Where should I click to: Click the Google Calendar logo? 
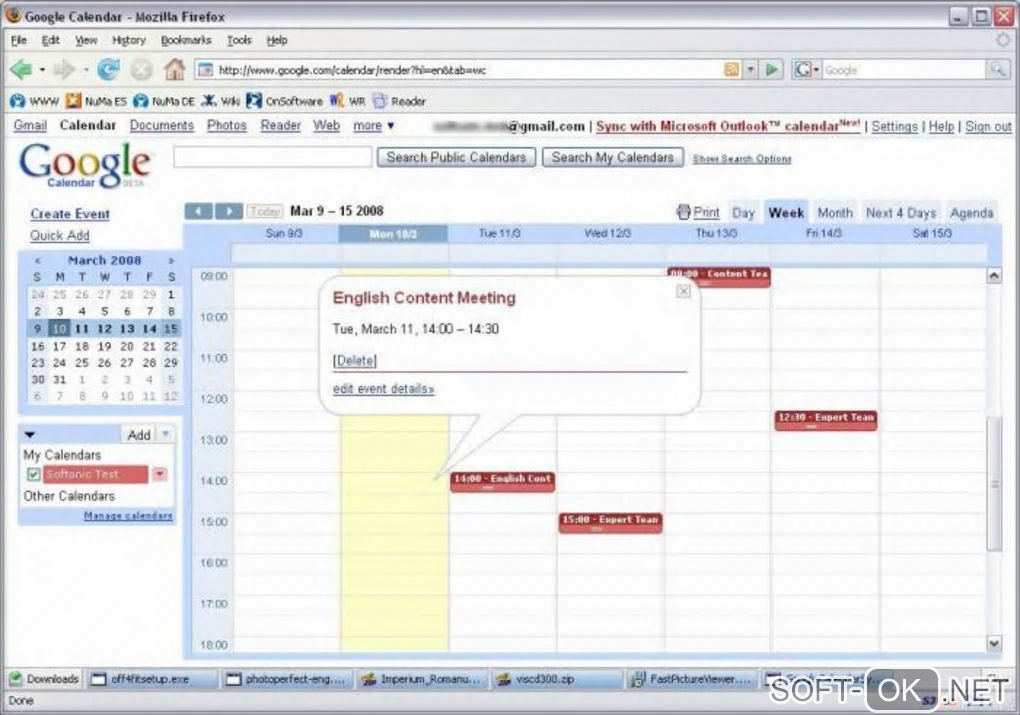click(x=85, y=166)
